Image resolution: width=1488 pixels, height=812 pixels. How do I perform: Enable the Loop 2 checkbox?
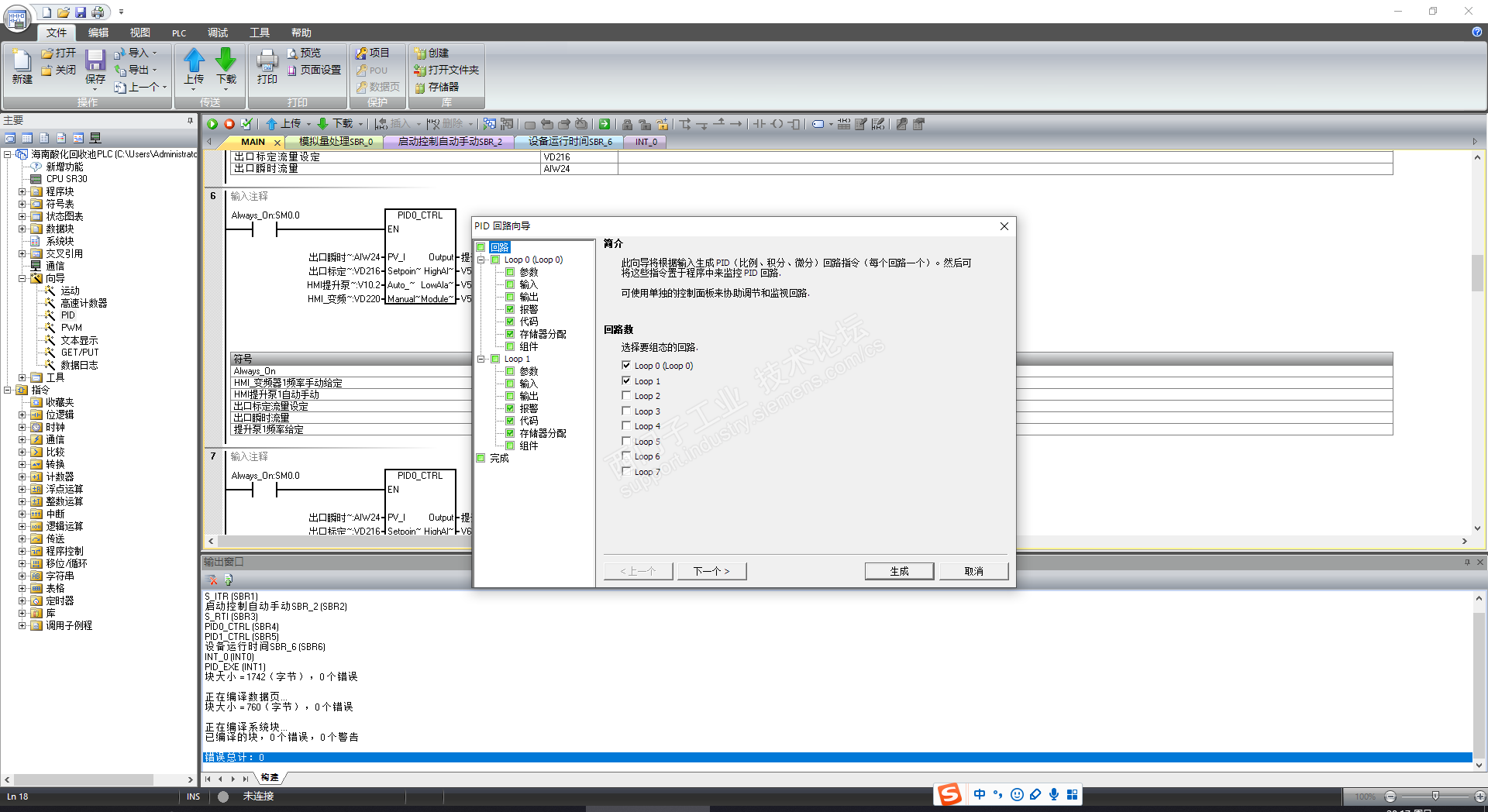[626, 396]
